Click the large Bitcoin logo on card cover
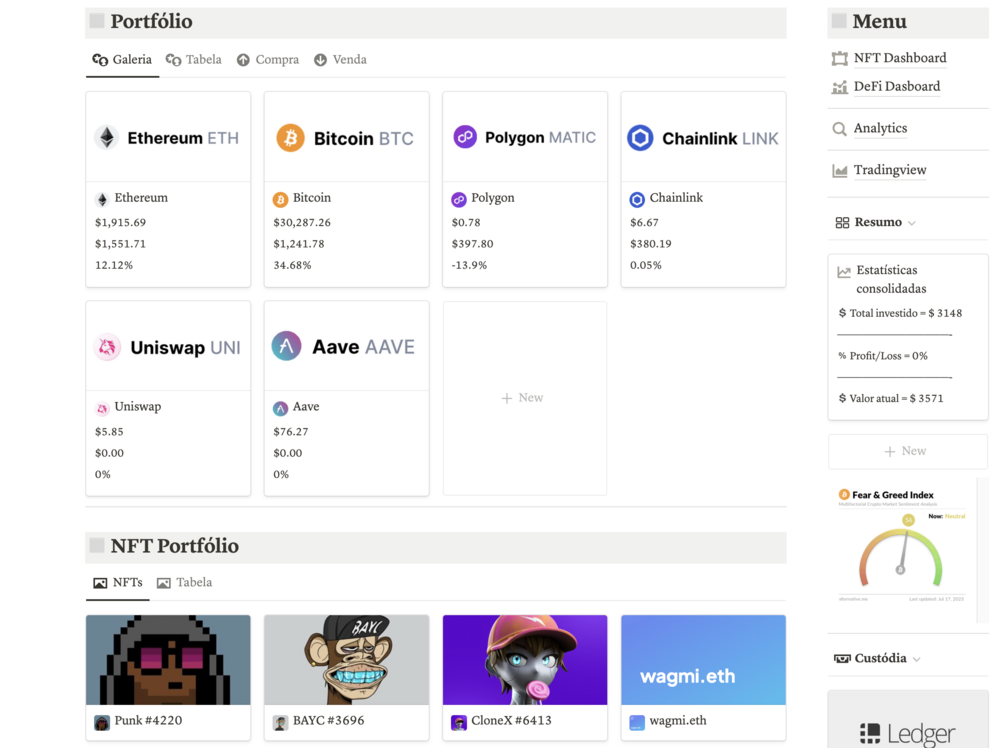 290,138
